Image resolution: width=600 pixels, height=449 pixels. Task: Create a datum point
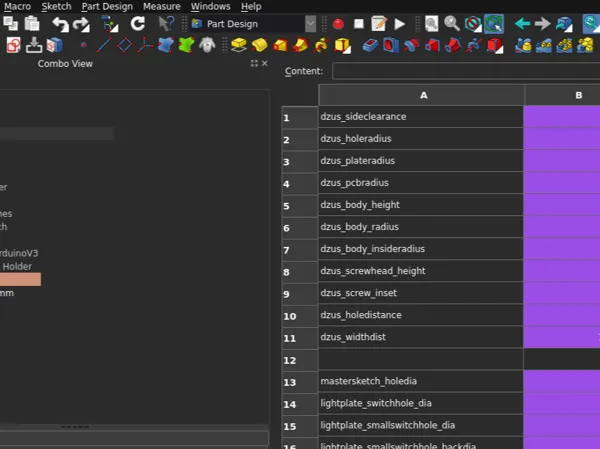[83, 45]
